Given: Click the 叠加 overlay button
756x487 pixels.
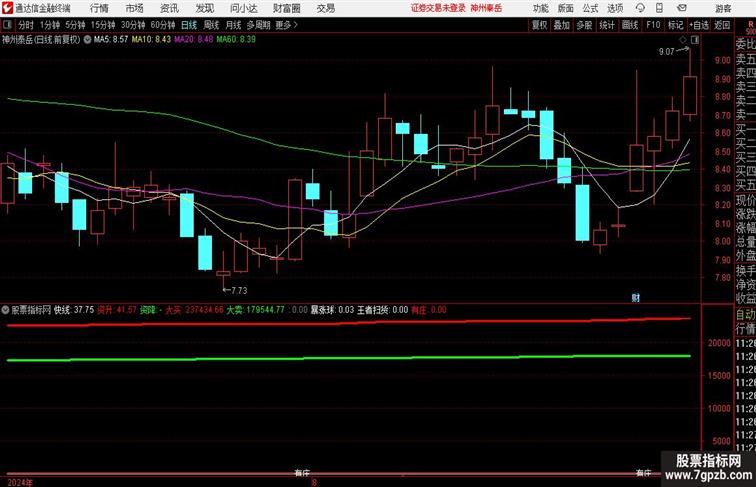Looking at the screenshot, I should pyautogui.click(x=562, y=25).
